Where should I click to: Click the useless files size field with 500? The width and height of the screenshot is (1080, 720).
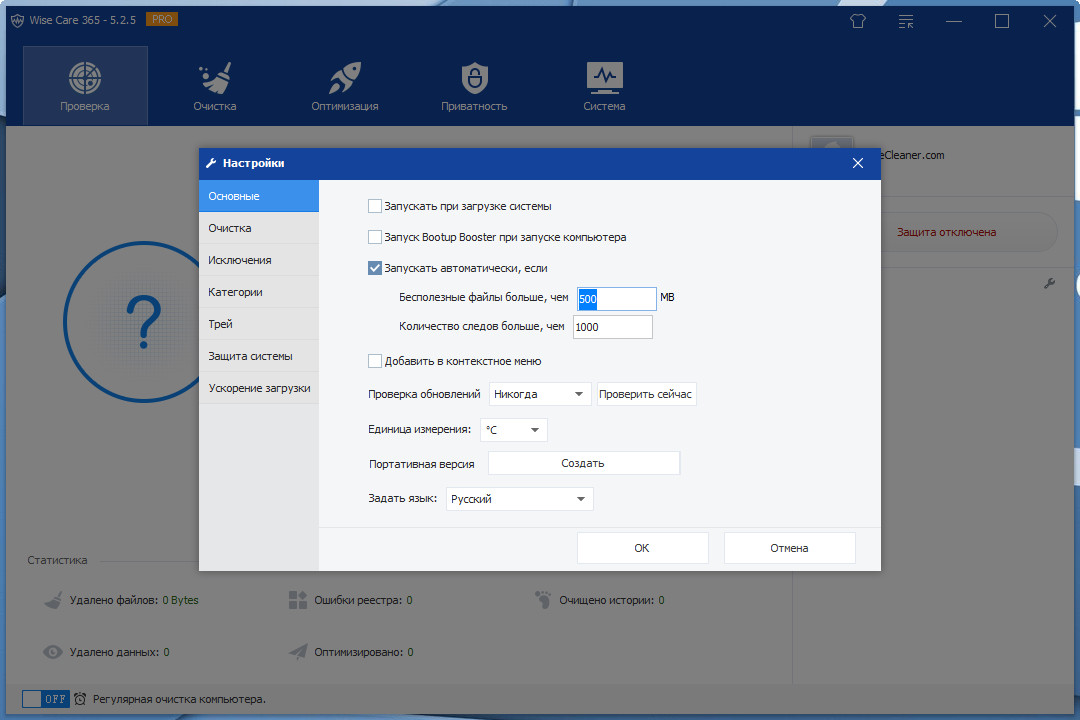(x=616, y=298)
